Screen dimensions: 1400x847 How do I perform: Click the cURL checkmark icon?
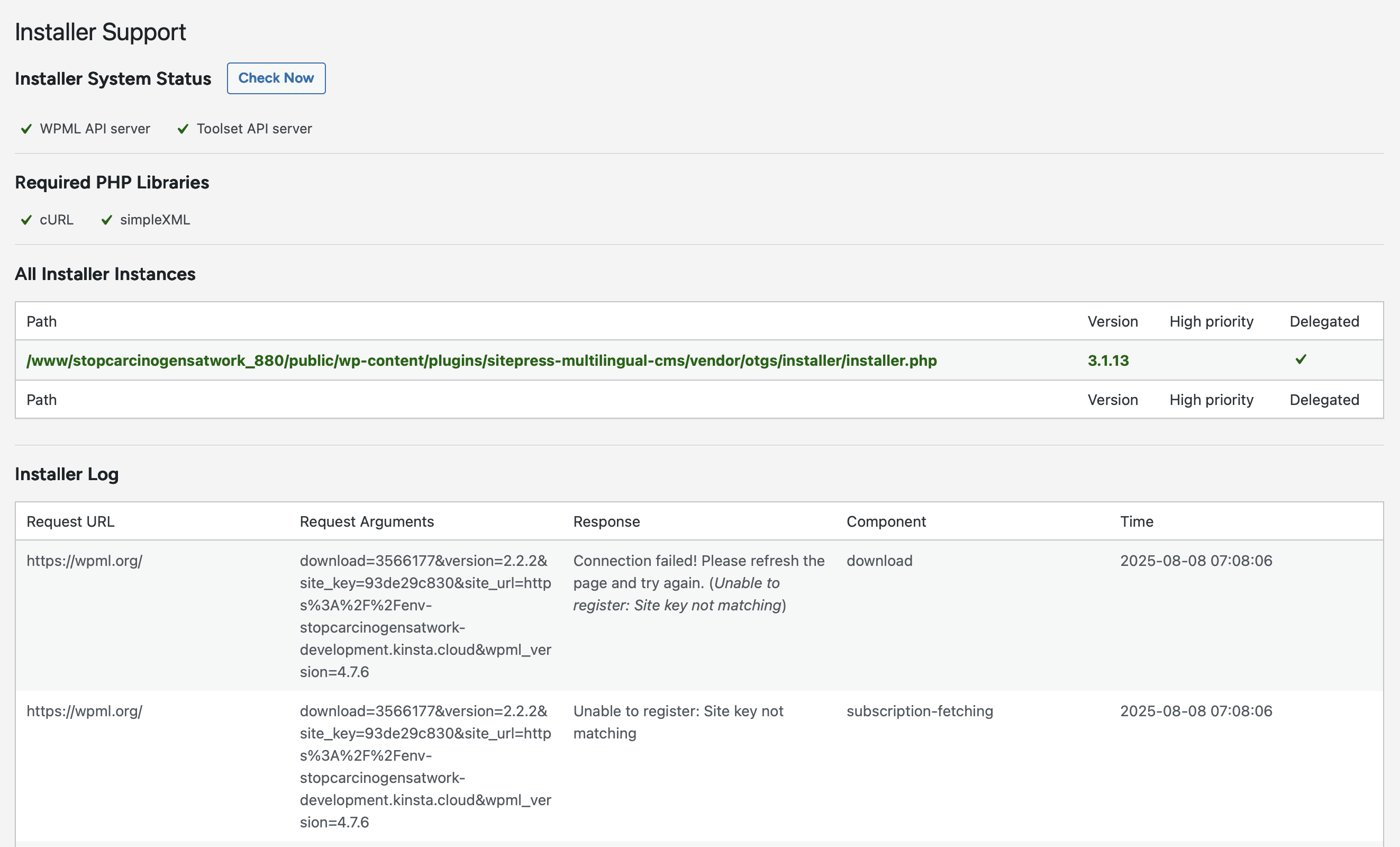[x=26, y=220]
